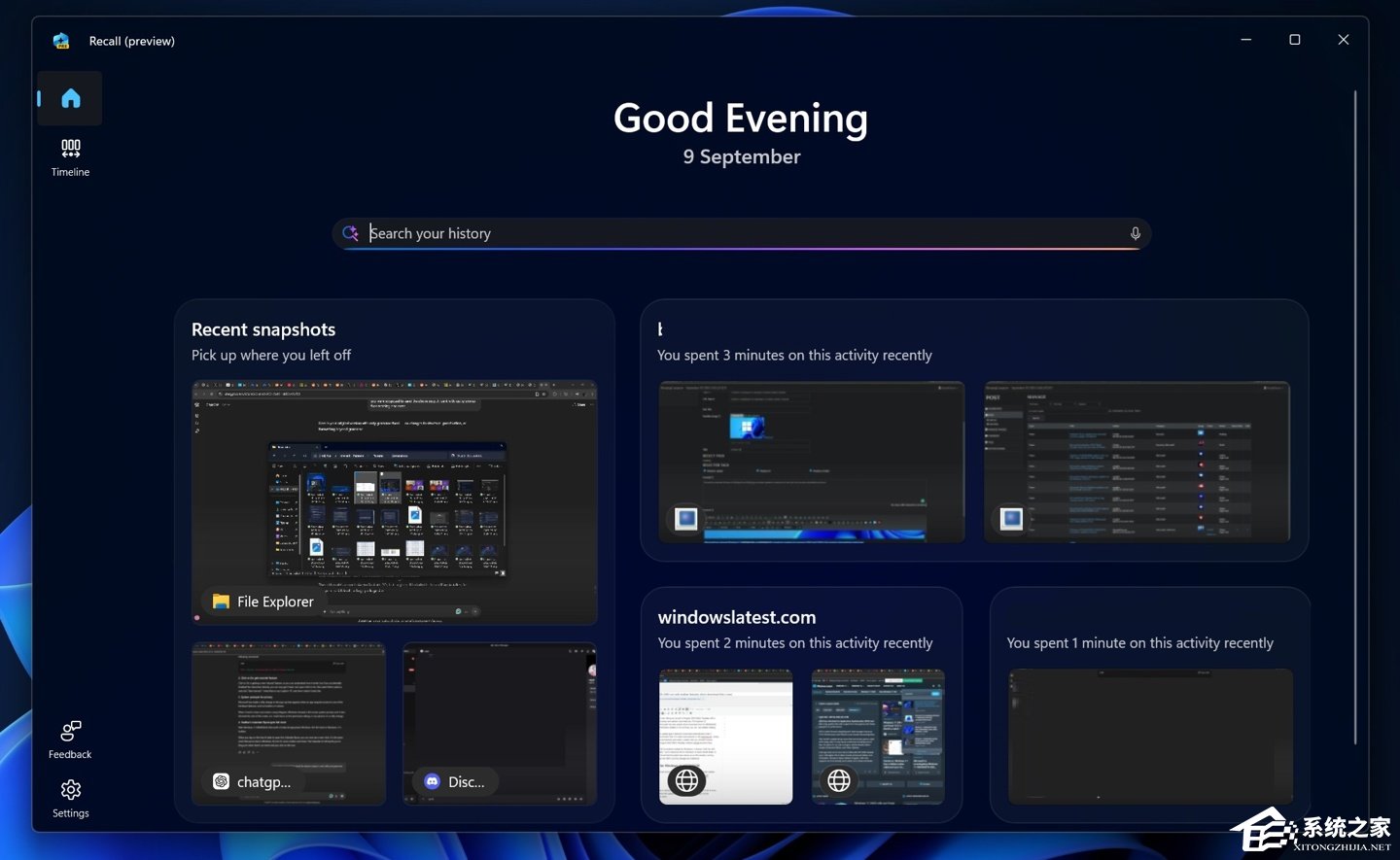Click the vertical scrollbar on right
The width and height of the screenshot is (1400, 860).
1354,418
